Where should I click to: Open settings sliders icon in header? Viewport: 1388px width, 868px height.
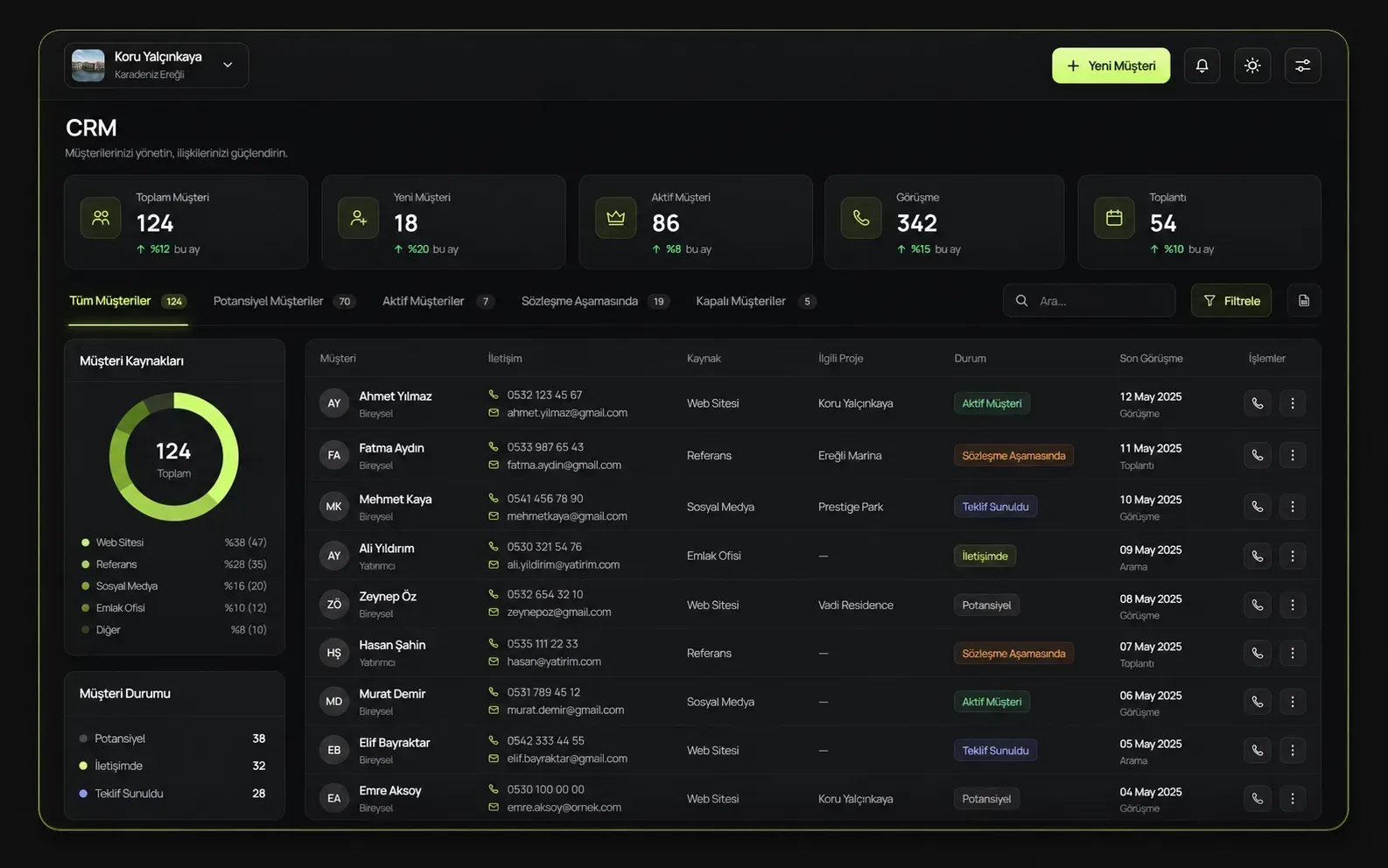1303,66
